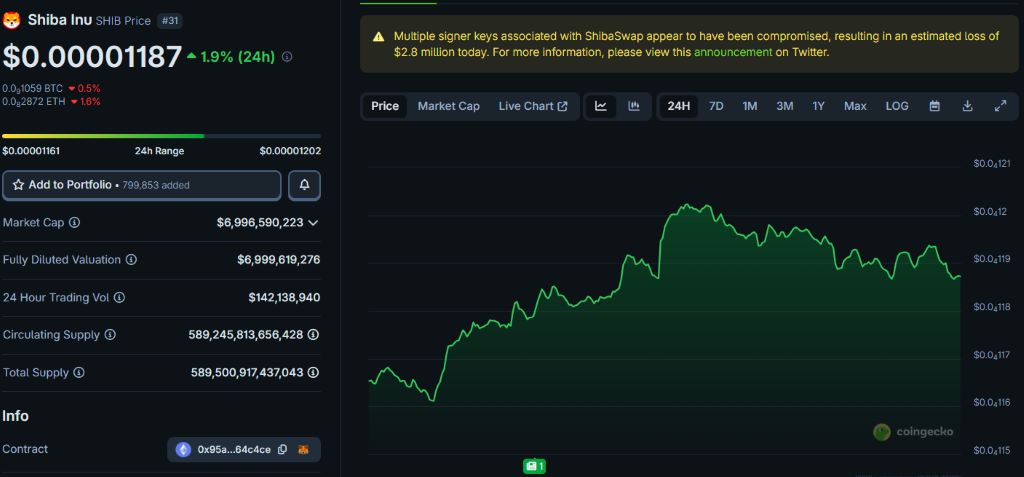This screenshot has height=477, width=1024.
Task: Click the 24h Range progress bar
Action: pos(161,136)
